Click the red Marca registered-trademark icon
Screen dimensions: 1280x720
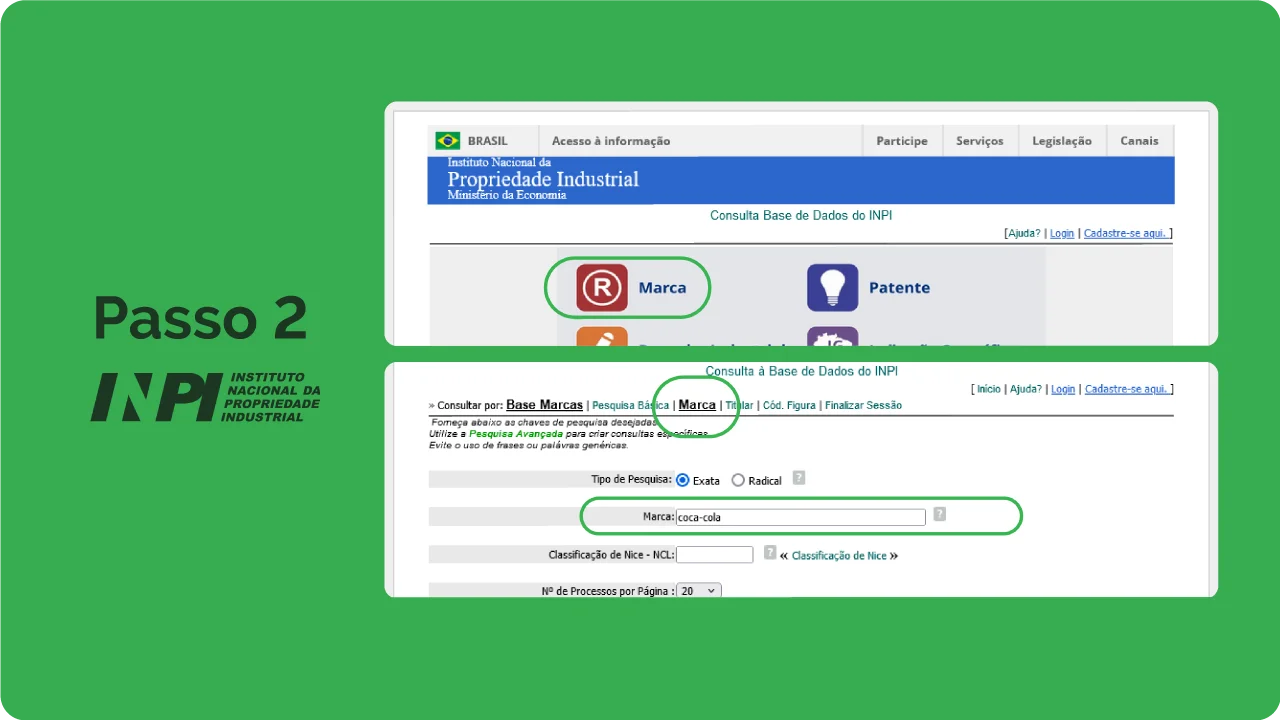point(602,288)
